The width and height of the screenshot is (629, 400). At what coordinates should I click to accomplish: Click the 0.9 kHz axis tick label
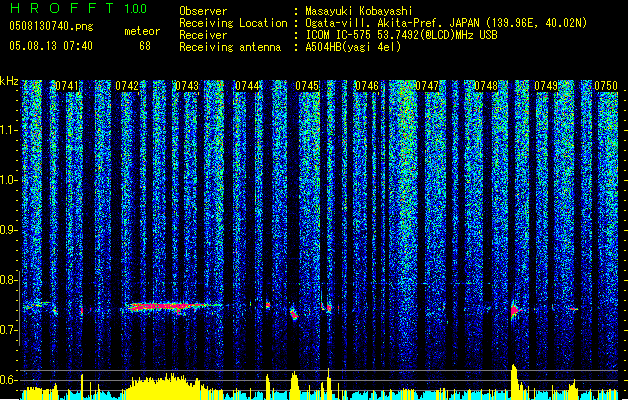click(x=8, y=230)
